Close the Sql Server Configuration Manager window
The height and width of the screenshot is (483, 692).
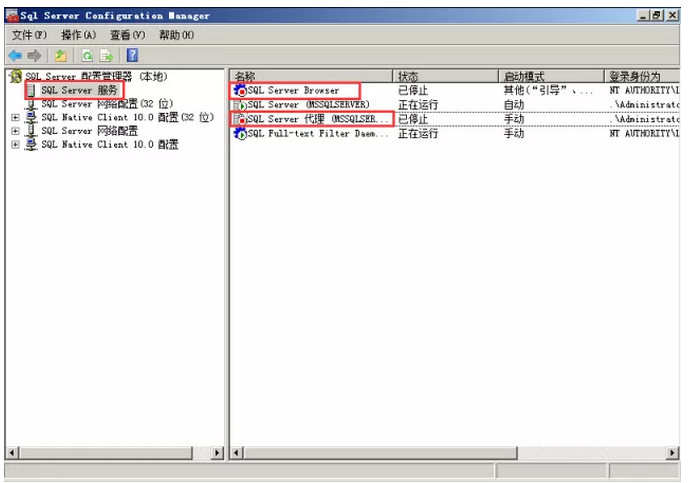point(672,15)
